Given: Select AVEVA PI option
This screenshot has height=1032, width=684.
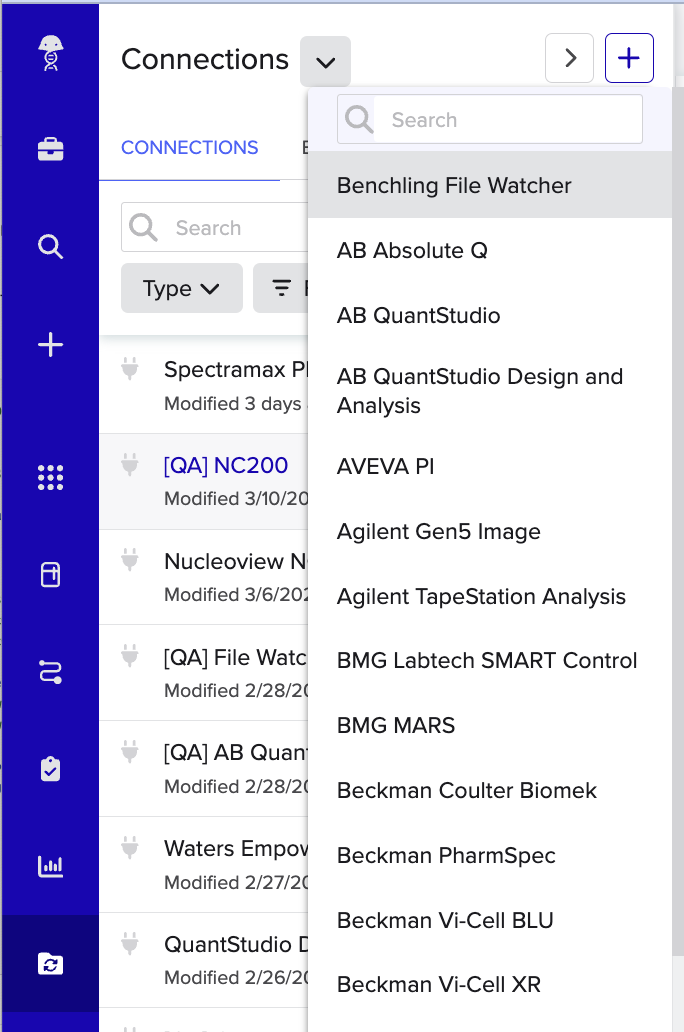Looking at the screenshot, I should [490, 467].
